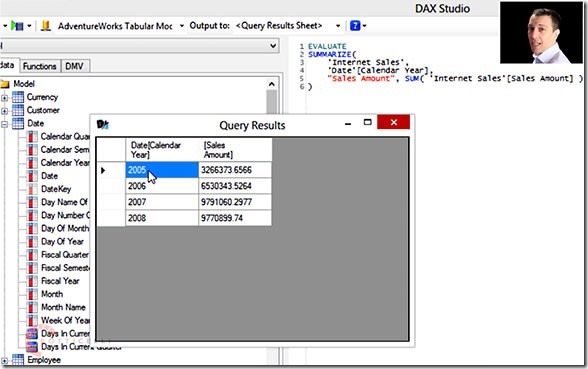The width and height of the screenshot is (588, 369).
Task: Click the Calendar Year column icon
Action: [x=33, y=163]
